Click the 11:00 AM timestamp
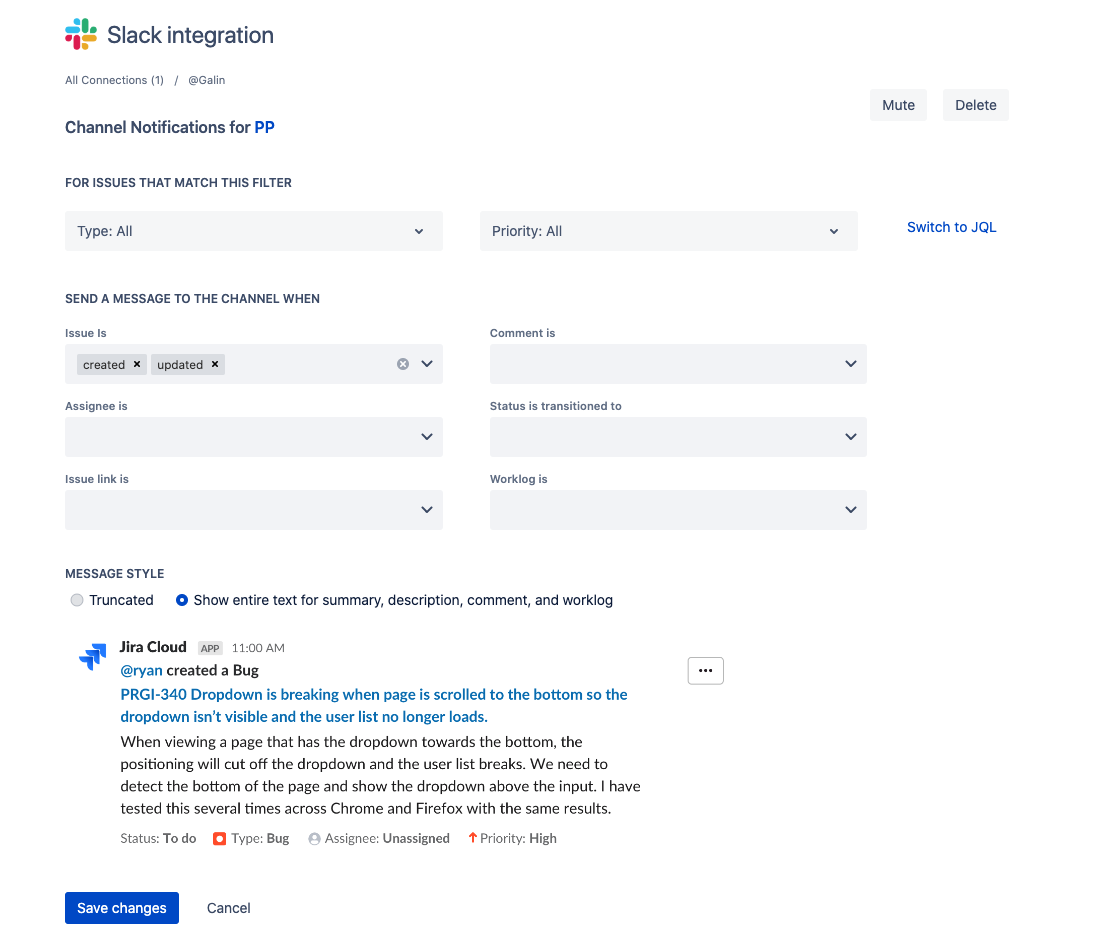 pyautogui.click(x=258, y=648)
